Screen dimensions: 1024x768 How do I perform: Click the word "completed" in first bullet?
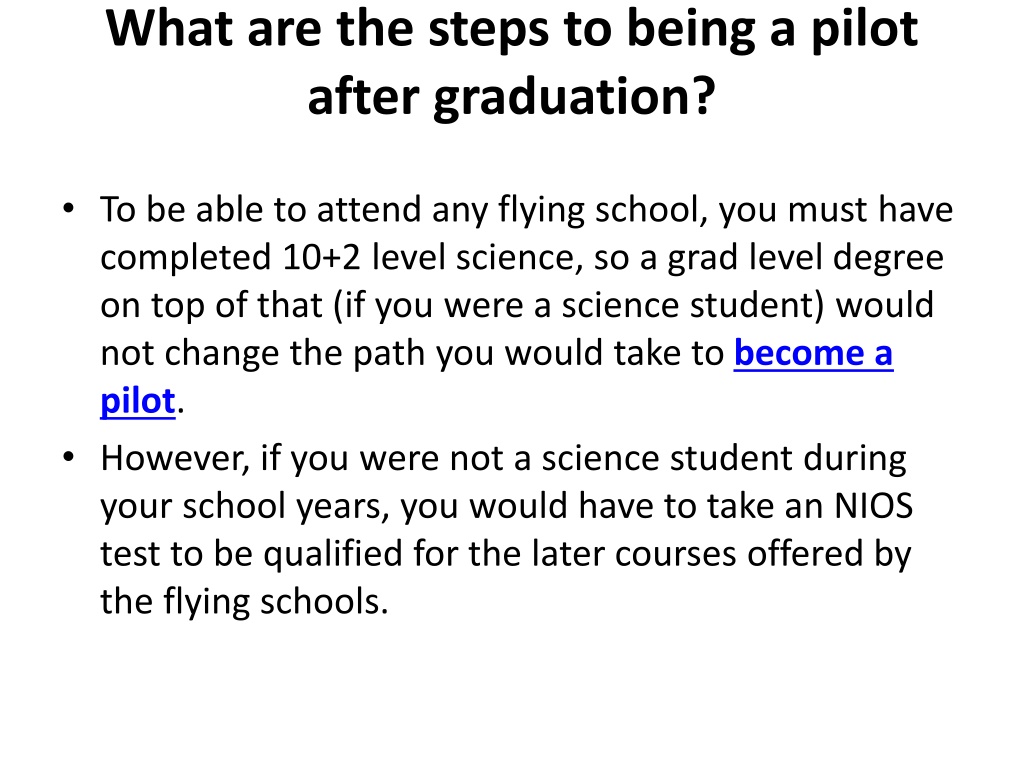click(x=185, y=258)
